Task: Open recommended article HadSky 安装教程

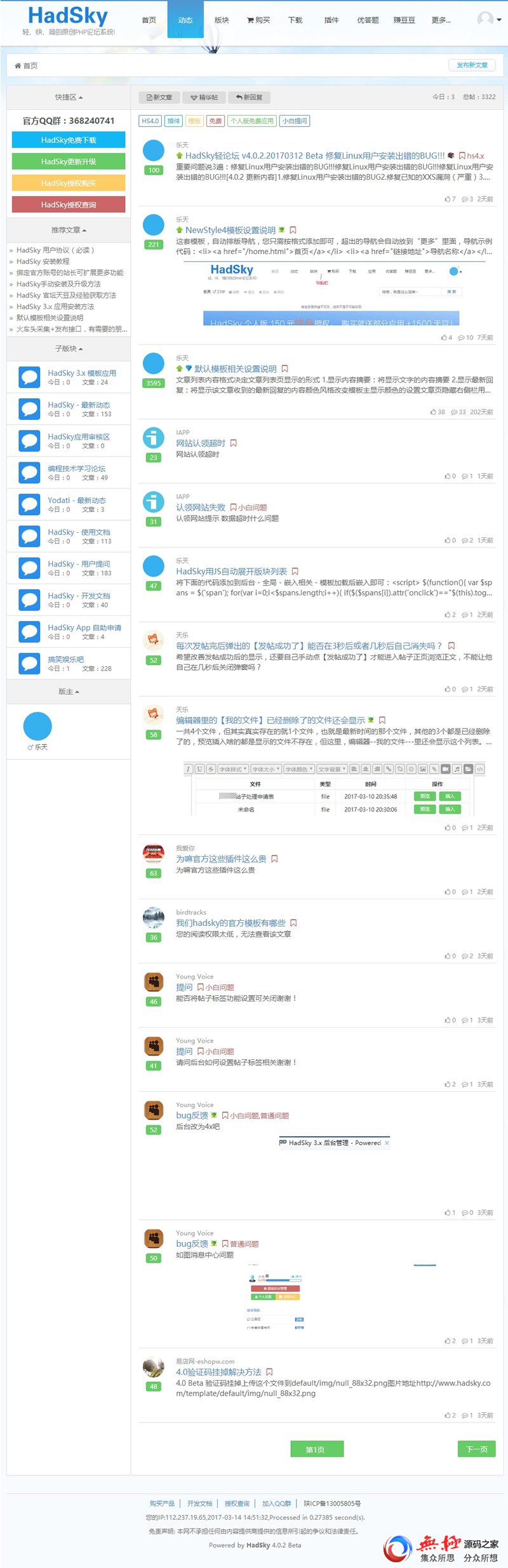Action: 43,262
